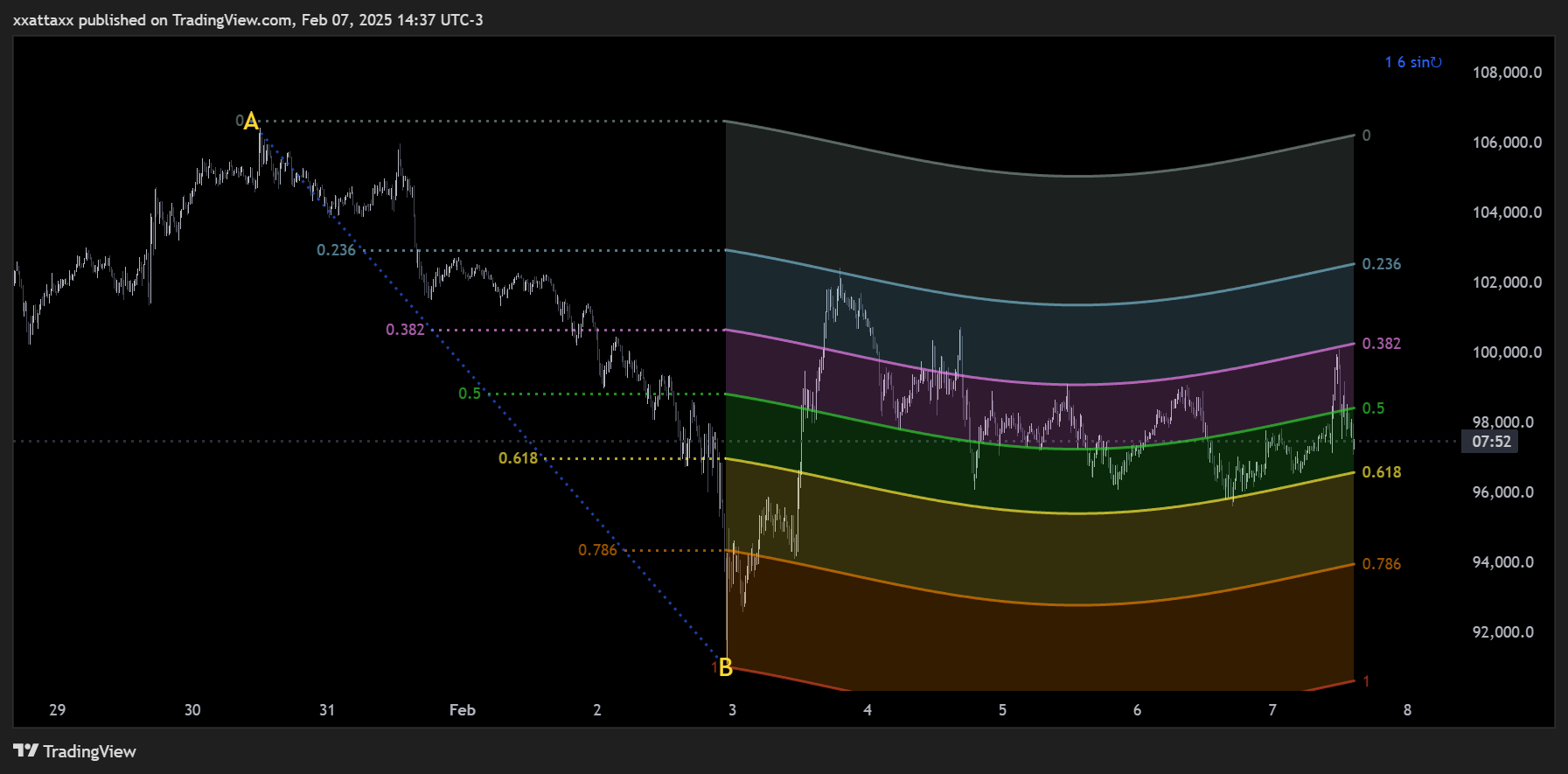Screen dimensions: 1568x774
Task: Click the red 1 label ending the lowest curve
Action: pos(1367,681)
